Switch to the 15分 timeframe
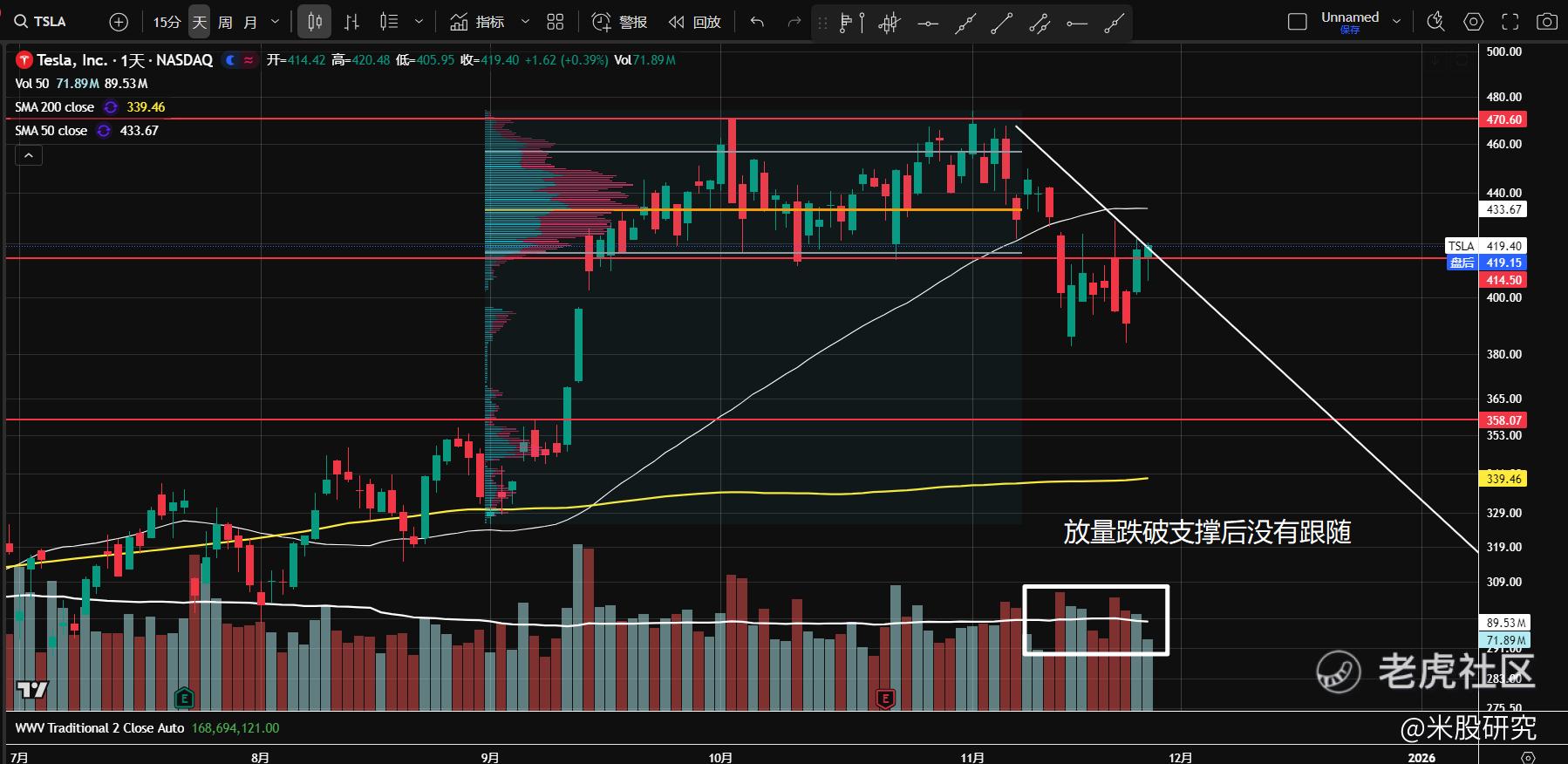This screenshot has width=1568, height=764. pyautogui.click(x=167, y=22)
